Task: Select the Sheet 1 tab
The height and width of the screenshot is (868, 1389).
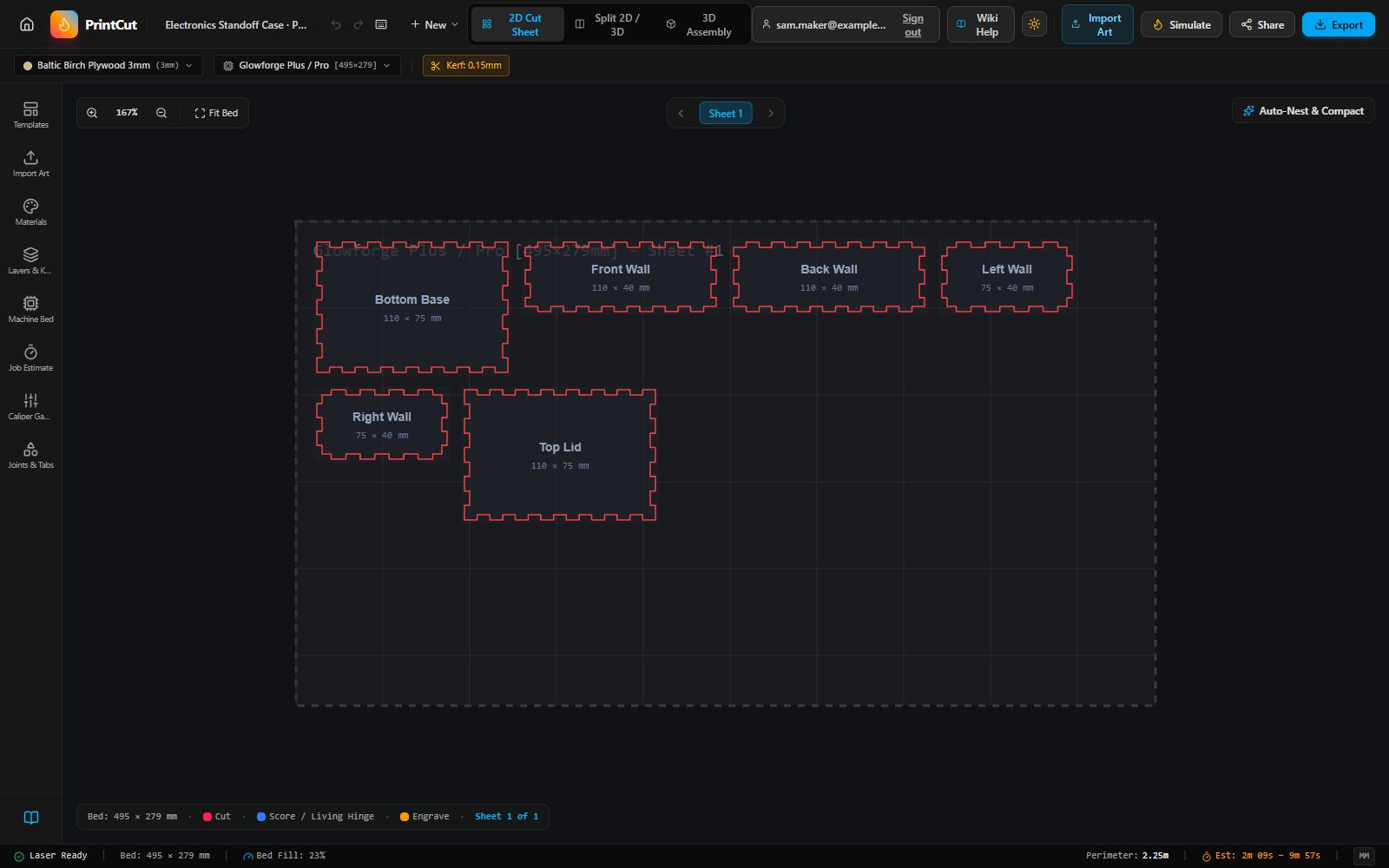Action: 726,113
